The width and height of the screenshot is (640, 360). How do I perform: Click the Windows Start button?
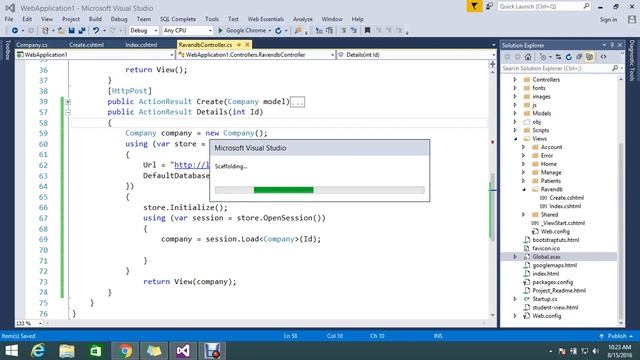11,351
